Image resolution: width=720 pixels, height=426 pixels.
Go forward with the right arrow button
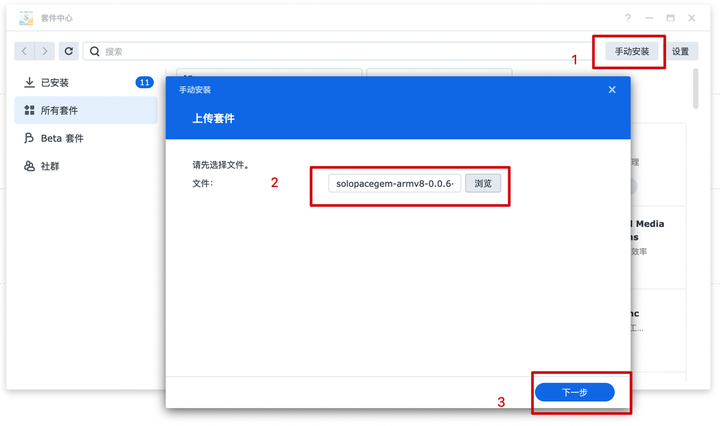(x=45, y=51)
